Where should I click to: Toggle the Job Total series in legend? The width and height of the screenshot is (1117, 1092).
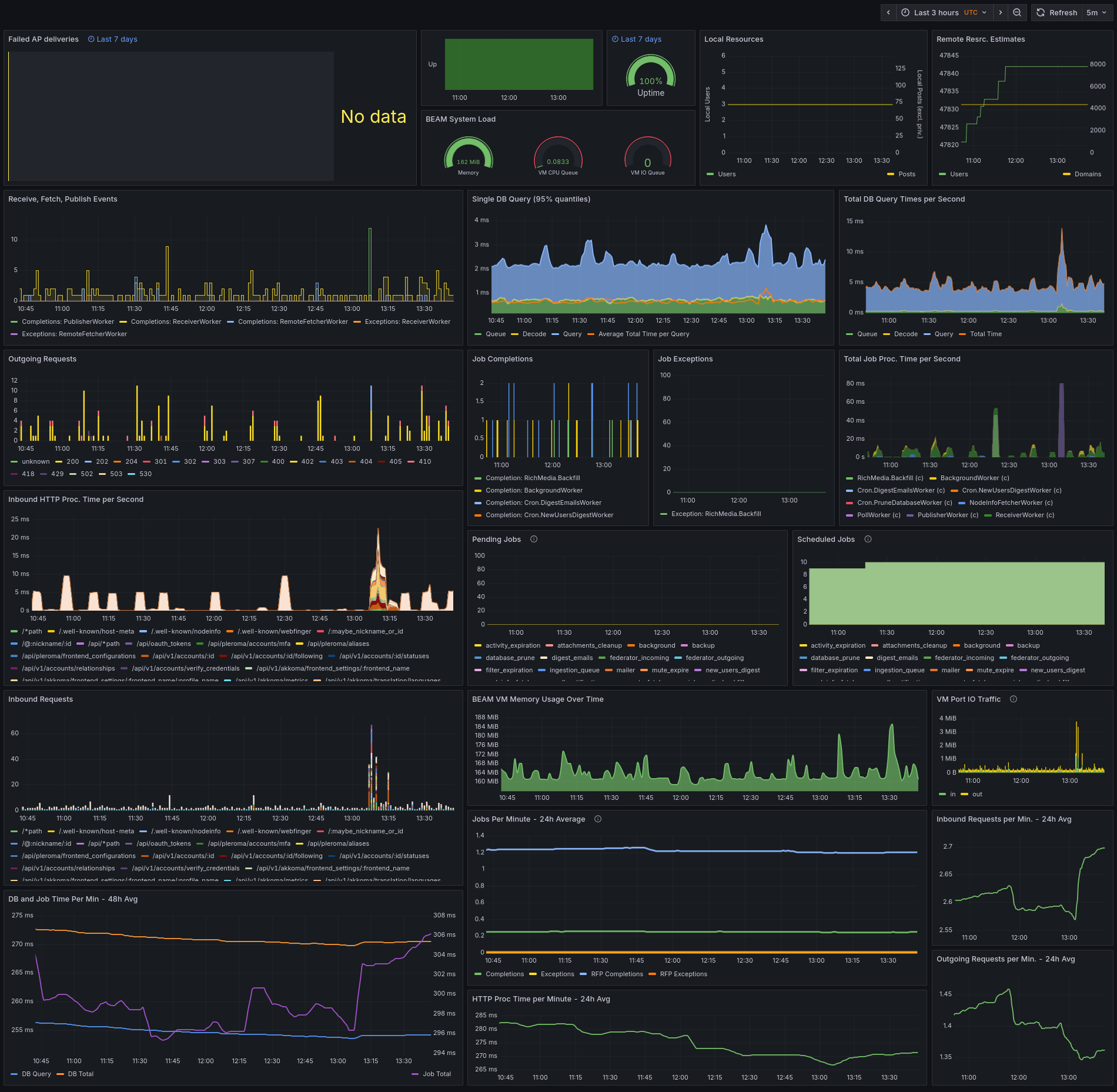click(436, 1074)
